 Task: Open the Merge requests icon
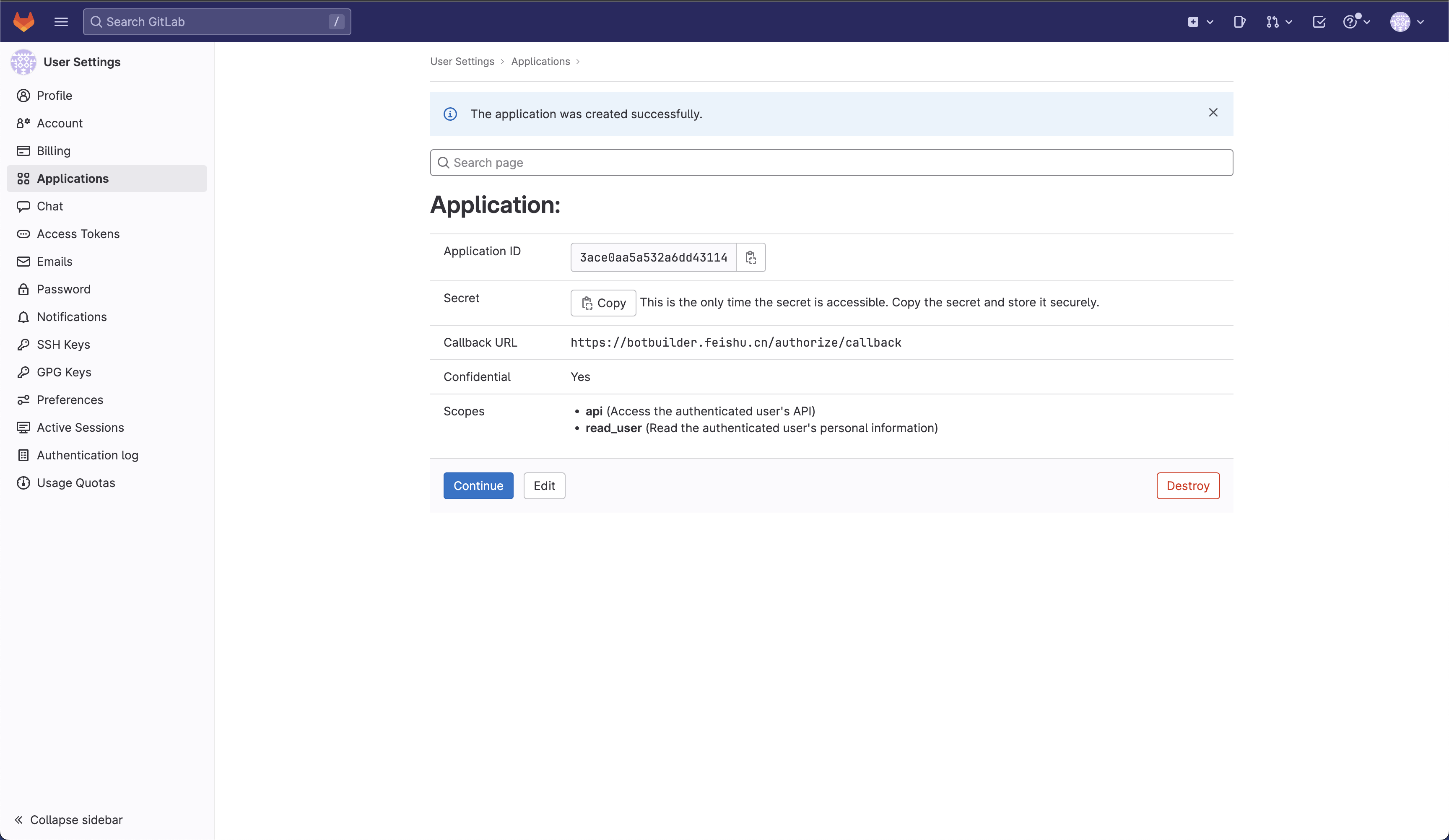(x=1273, y=22)
